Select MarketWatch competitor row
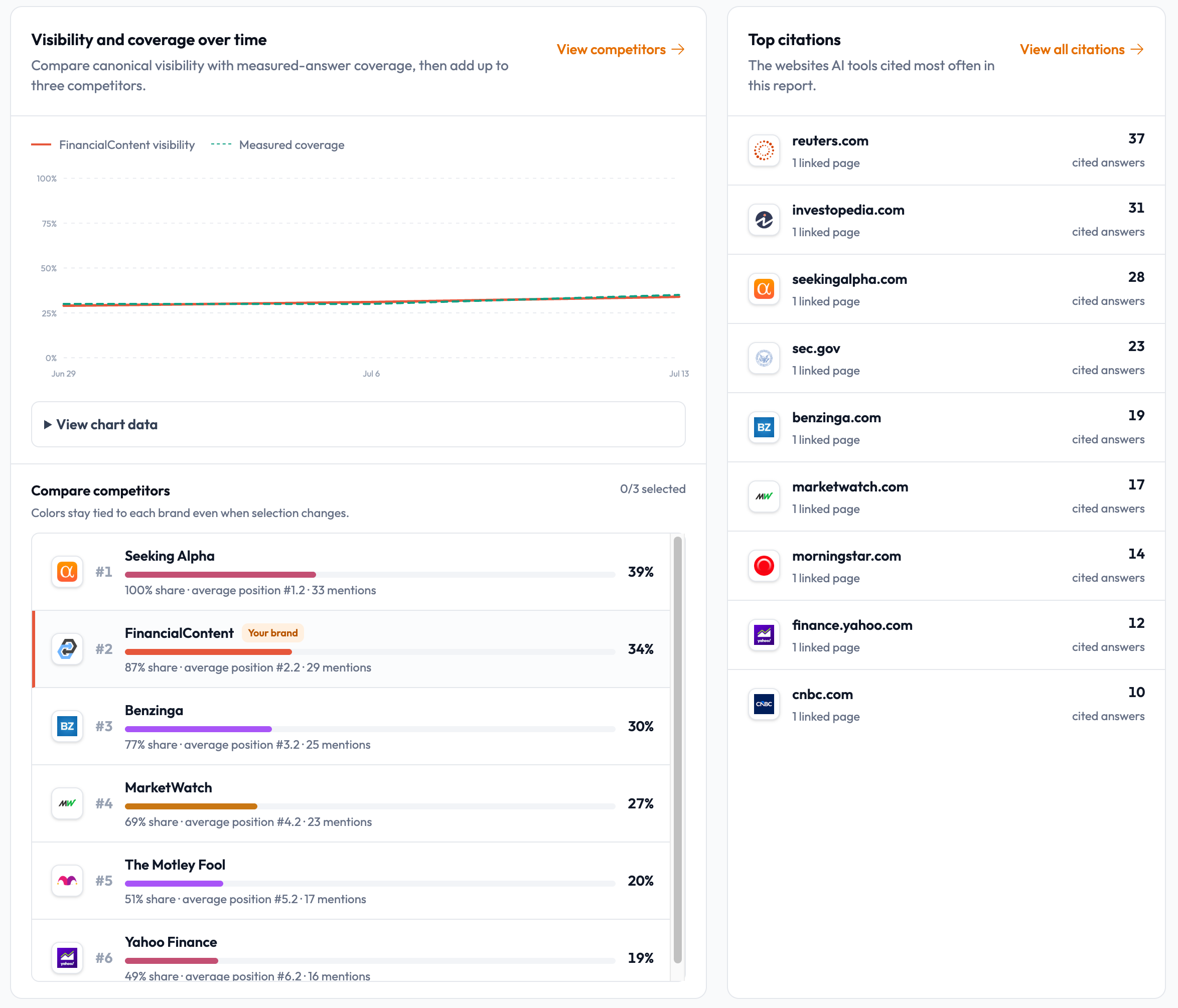1178x1008 pixels. pos(351,803)
